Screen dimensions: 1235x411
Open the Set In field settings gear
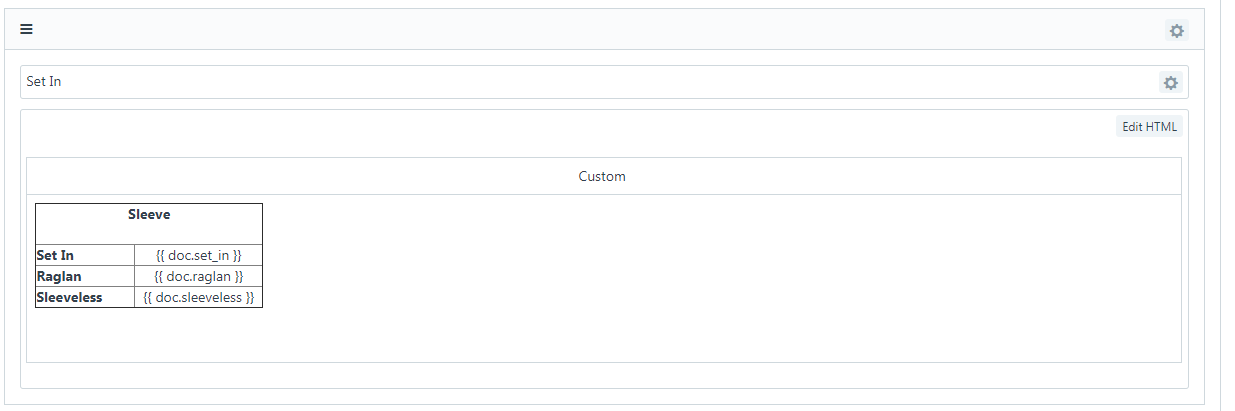(x=1171, y=82)
